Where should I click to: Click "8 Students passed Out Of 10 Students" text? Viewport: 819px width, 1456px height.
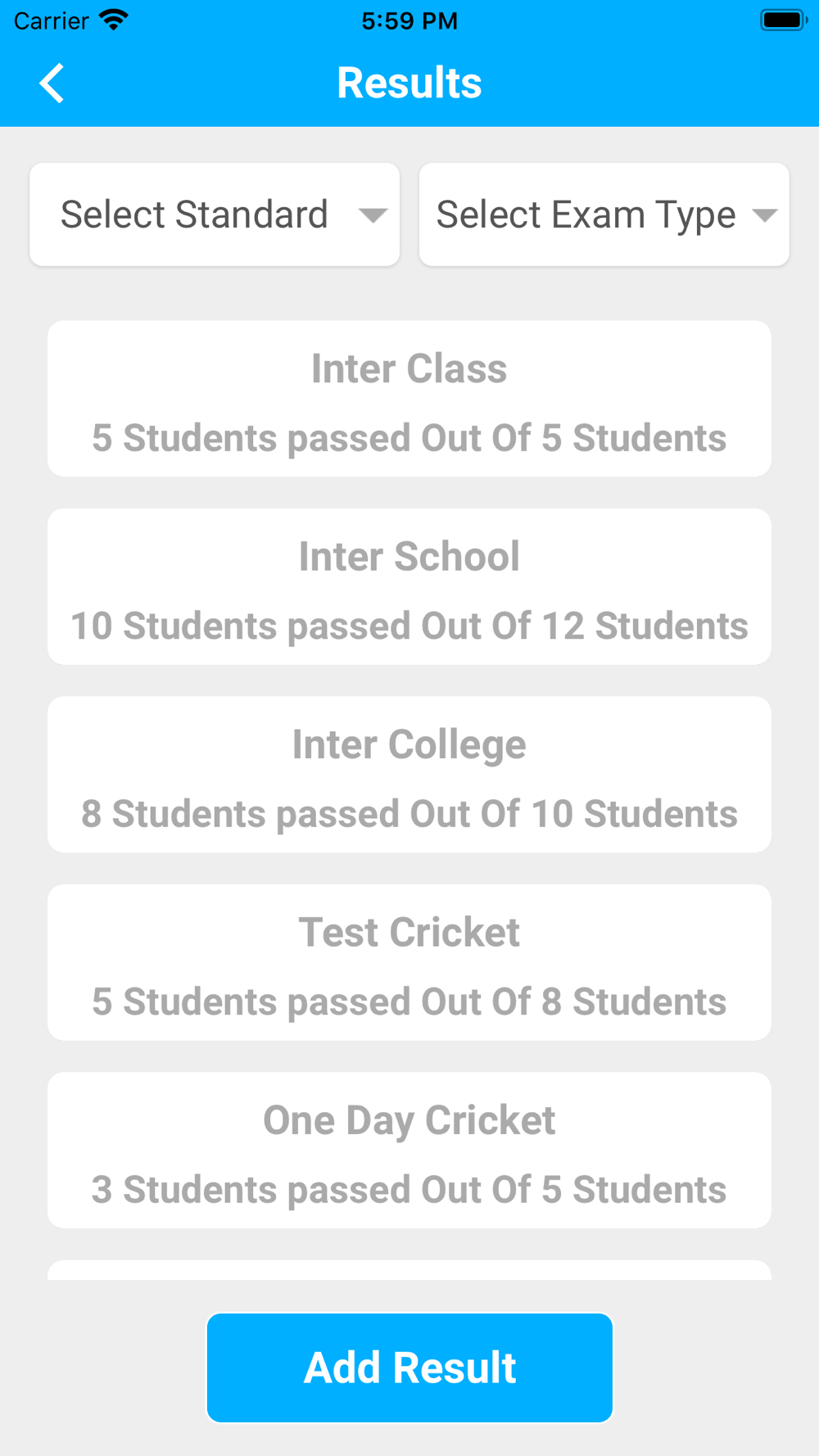(x=409, y=815)
